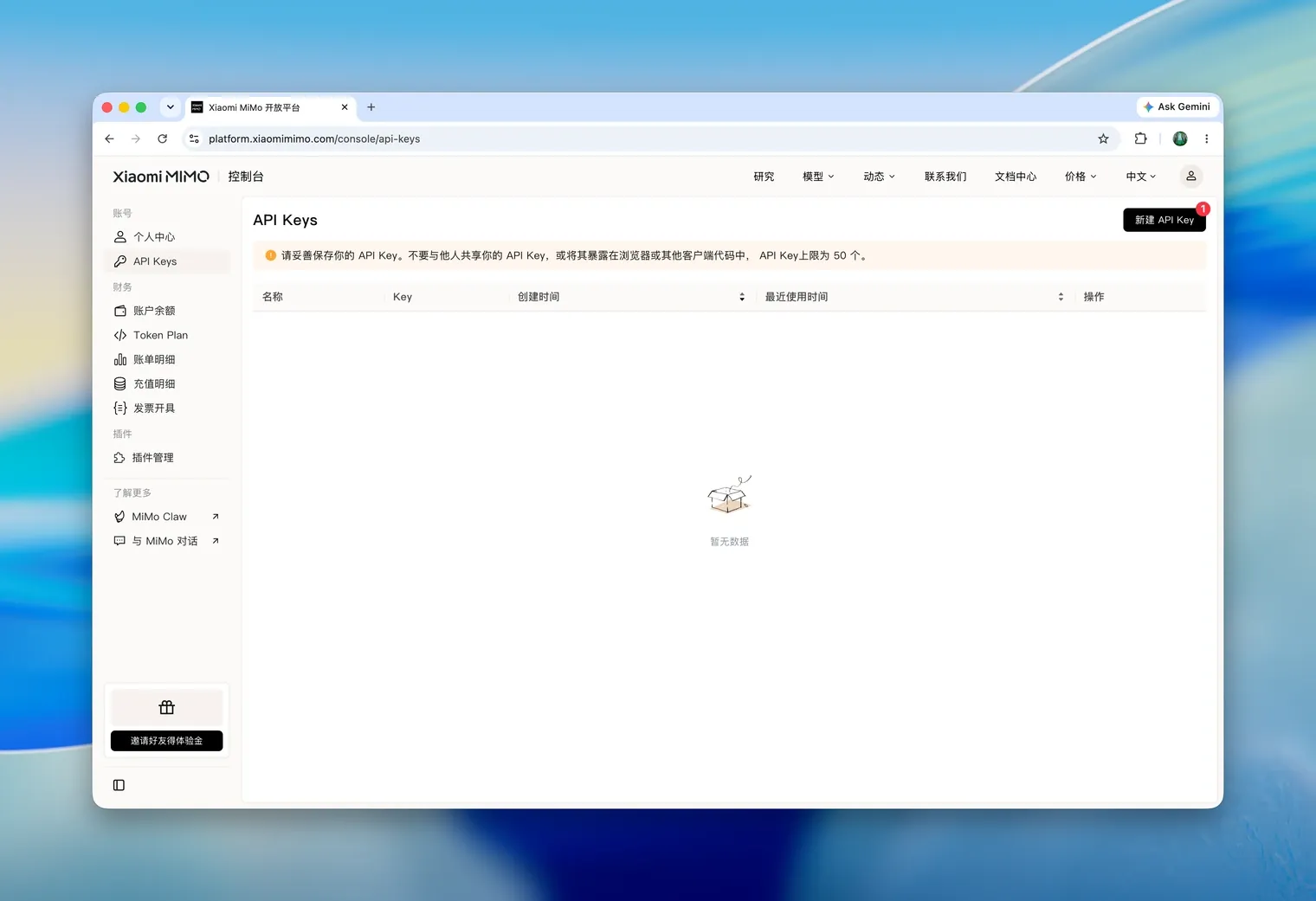Open Chrome three-dot menu
The image size is (1316, 901).
pos(1207,138)
